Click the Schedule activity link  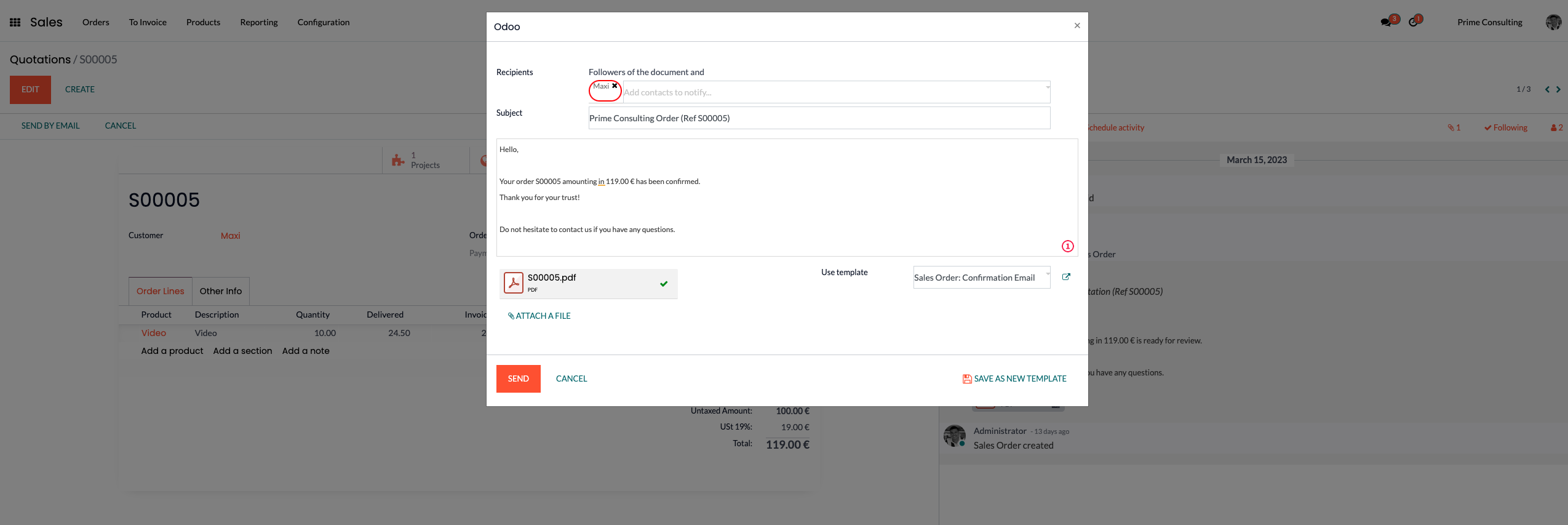coord(1116,127)
